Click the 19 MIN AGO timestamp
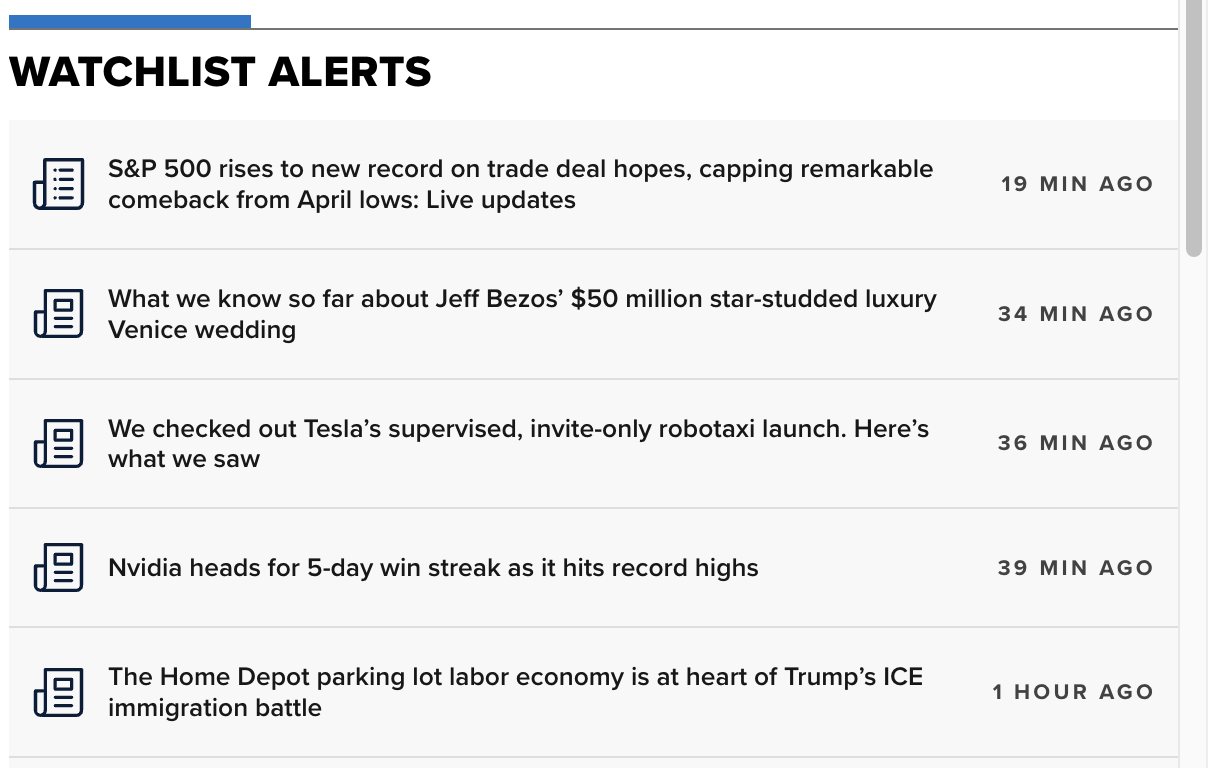 pos(1077,184)
